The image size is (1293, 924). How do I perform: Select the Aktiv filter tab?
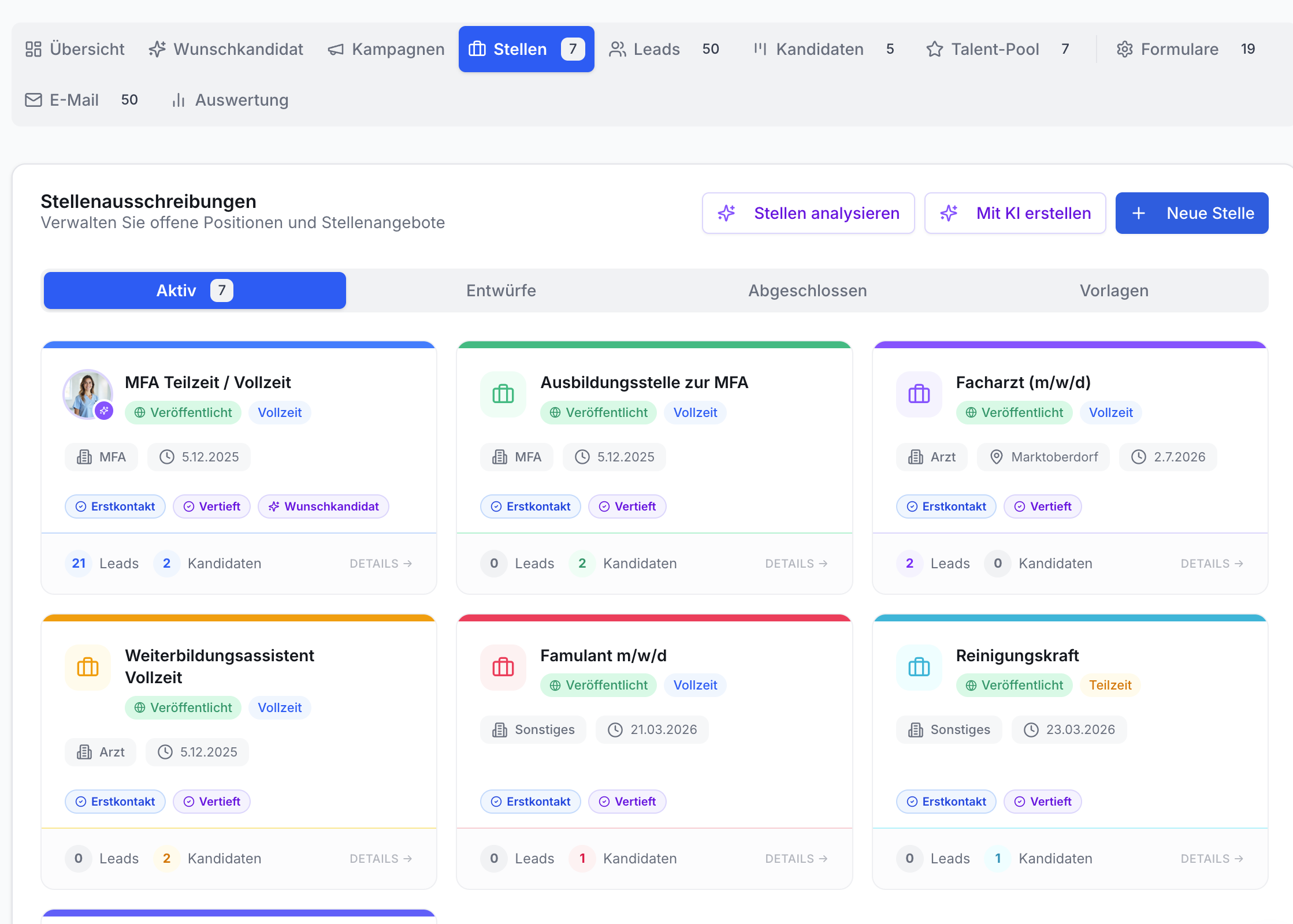click(195, 290)
